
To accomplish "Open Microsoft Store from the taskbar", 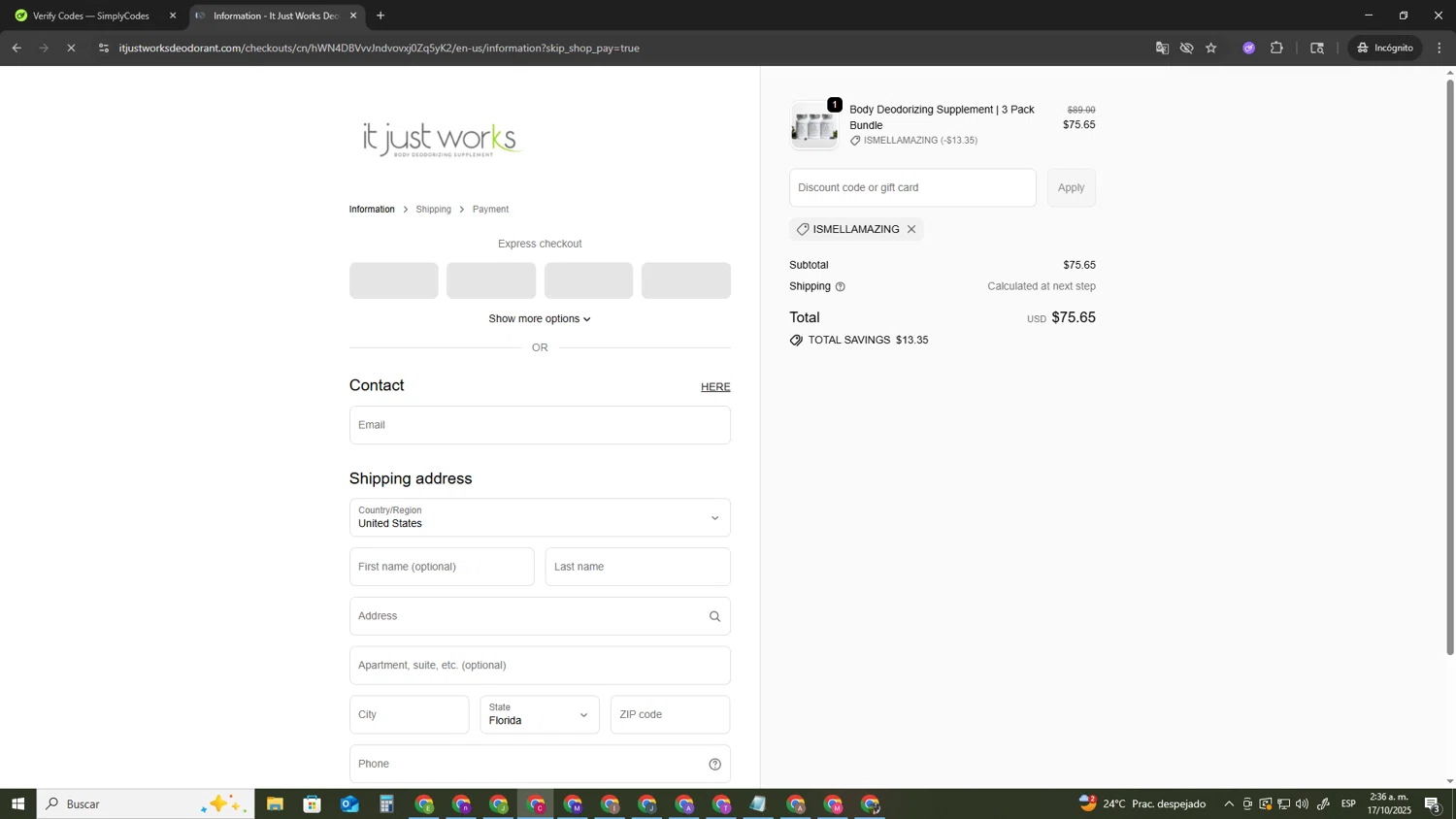I will point(312,804).
